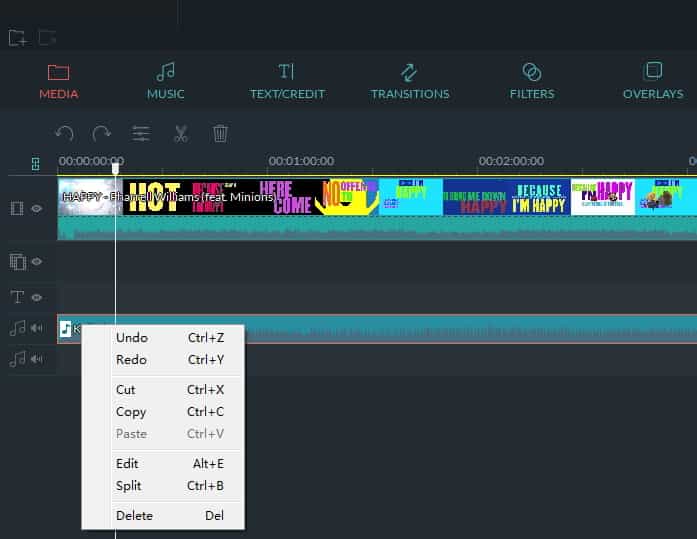Click the music note icon on audio clip
This screenshot has height=539, width=697.
click(65, 329)
